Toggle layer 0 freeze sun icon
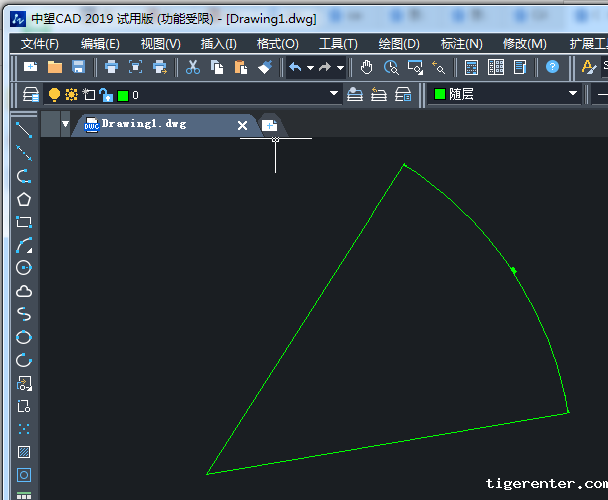608x500 pixels. pyautogui.click(x=72, y=95)
